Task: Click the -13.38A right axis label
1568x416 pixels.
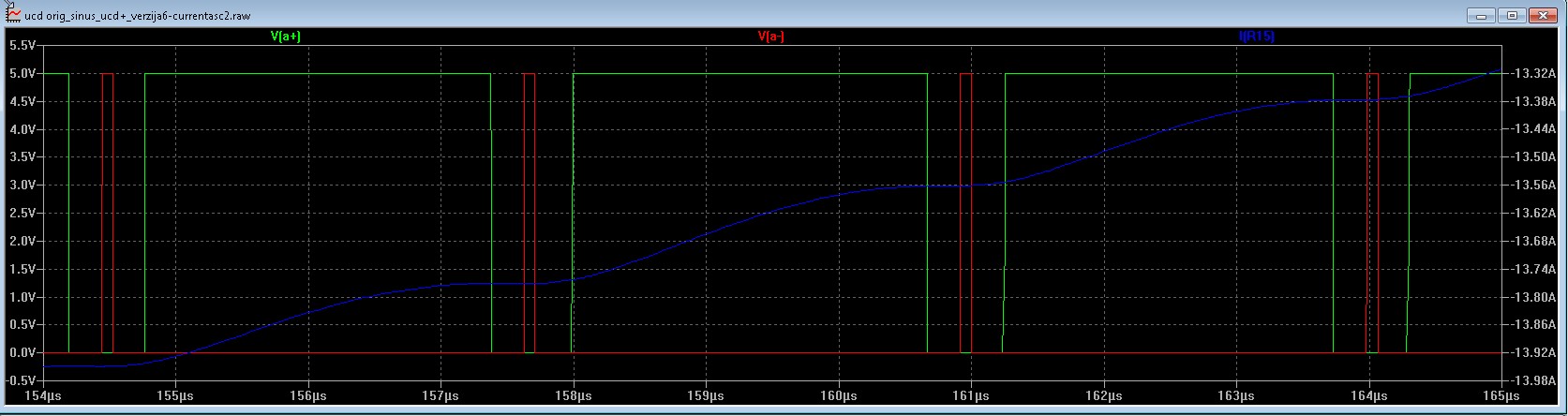Action: (1531, 101)
